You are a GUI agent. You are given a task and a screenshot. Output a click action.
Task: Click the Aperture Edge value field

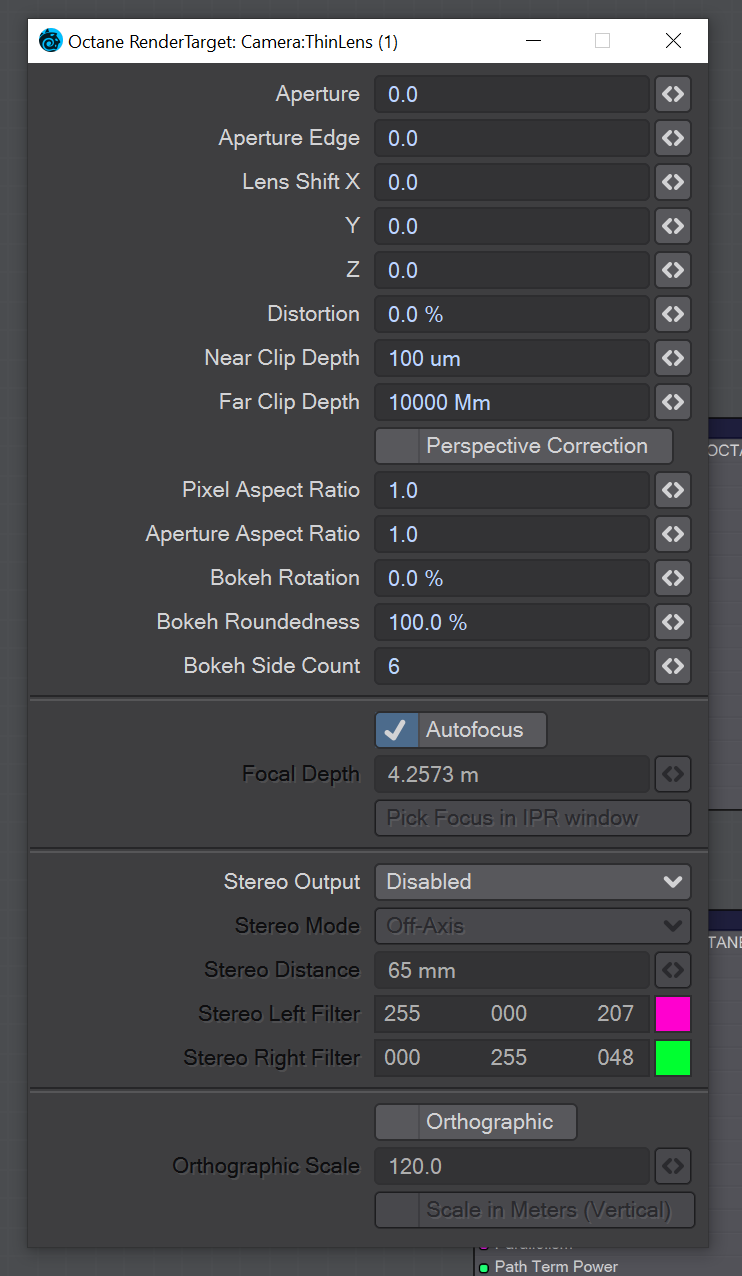point(512,138)
